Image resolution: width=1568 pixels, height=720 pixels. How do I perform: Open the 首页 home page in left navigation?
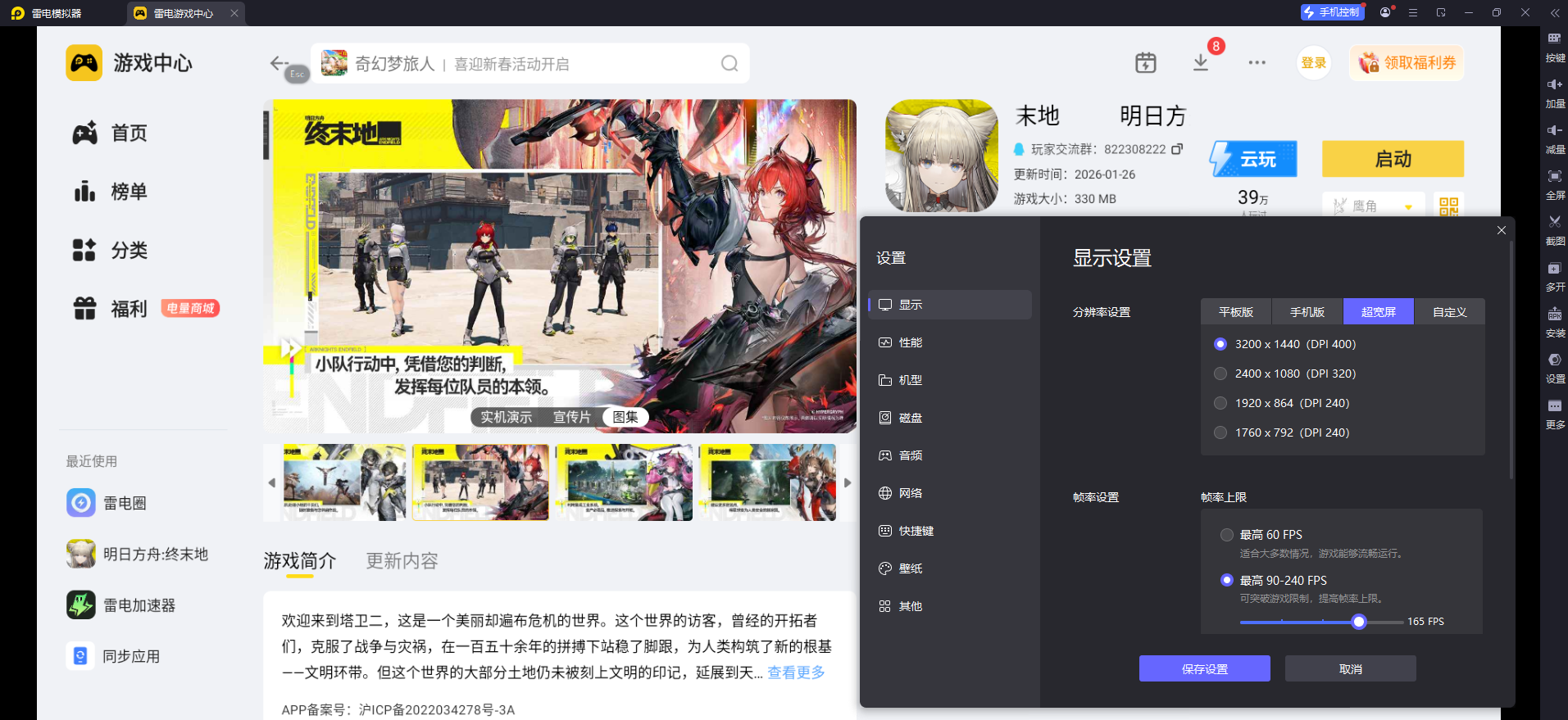(110, 133)
